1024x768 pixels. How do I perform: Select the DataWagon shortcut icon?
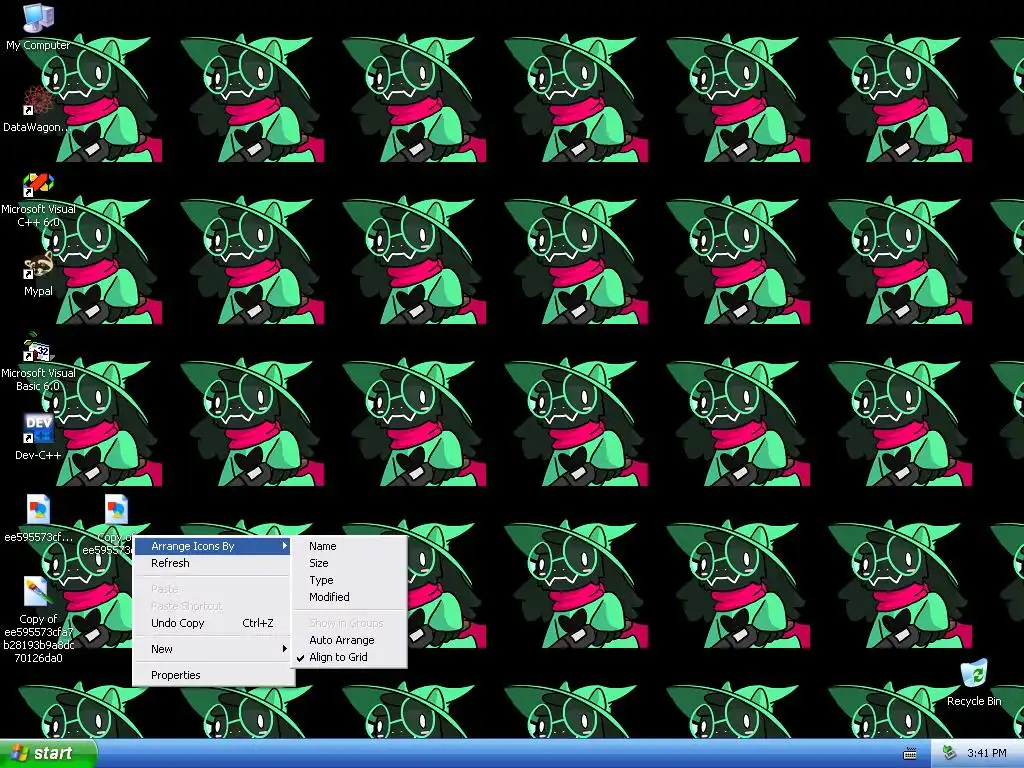pos(39,102)
